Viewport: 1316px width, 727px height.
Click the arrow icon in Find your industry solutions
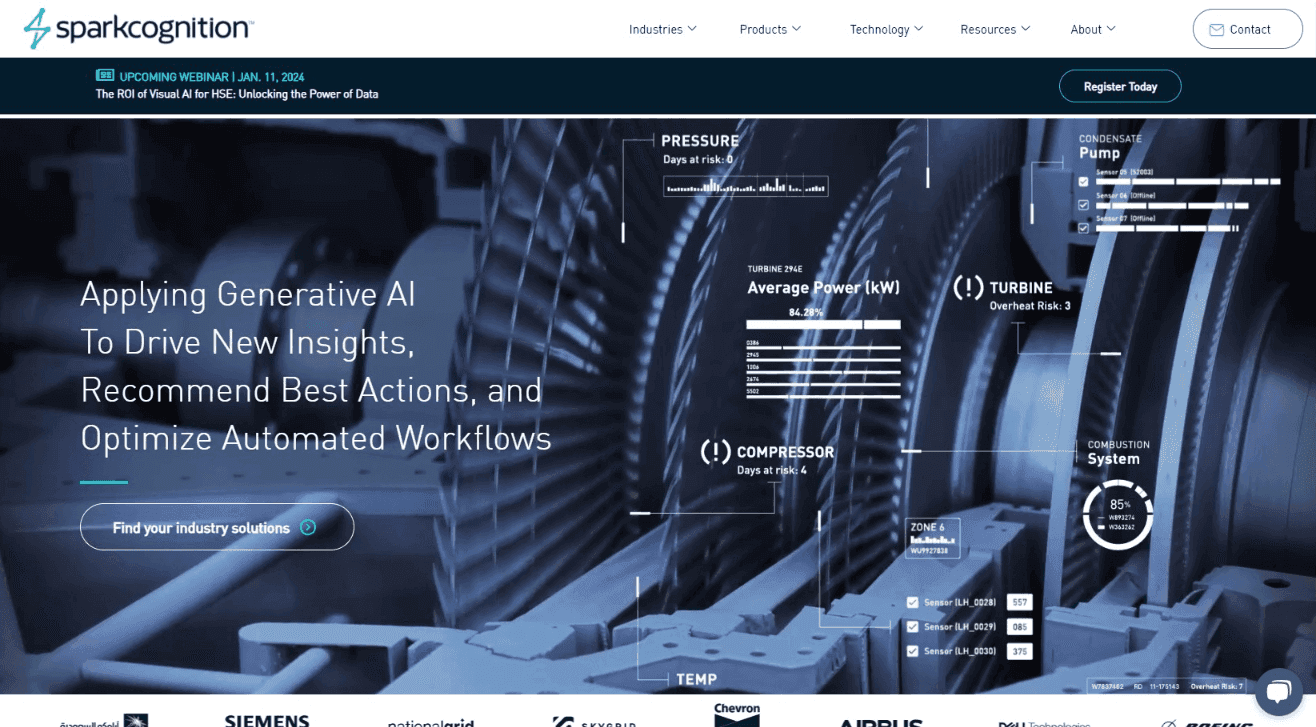coord(308,527)
